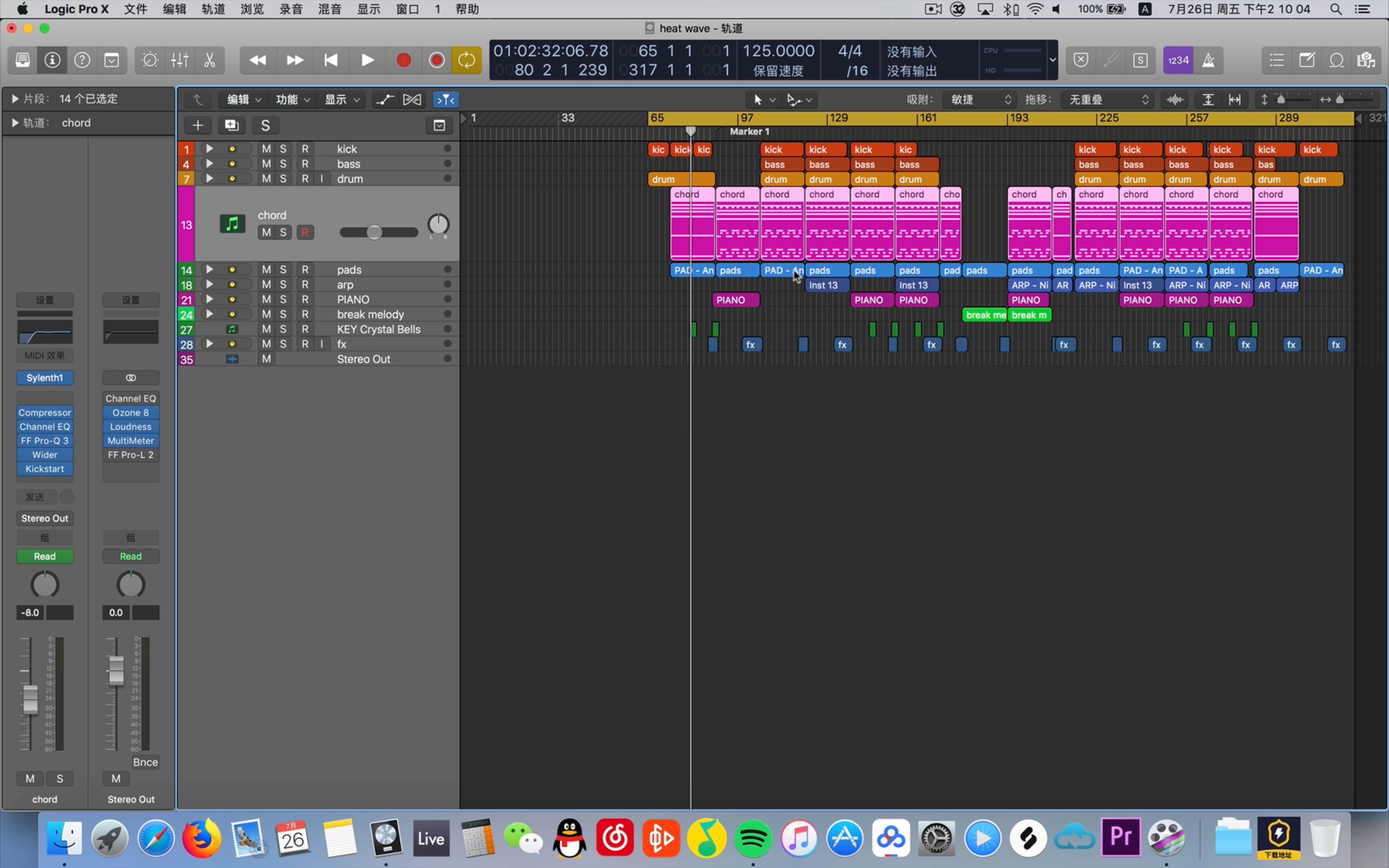Open the snap mode dropdown

point(980,99)
